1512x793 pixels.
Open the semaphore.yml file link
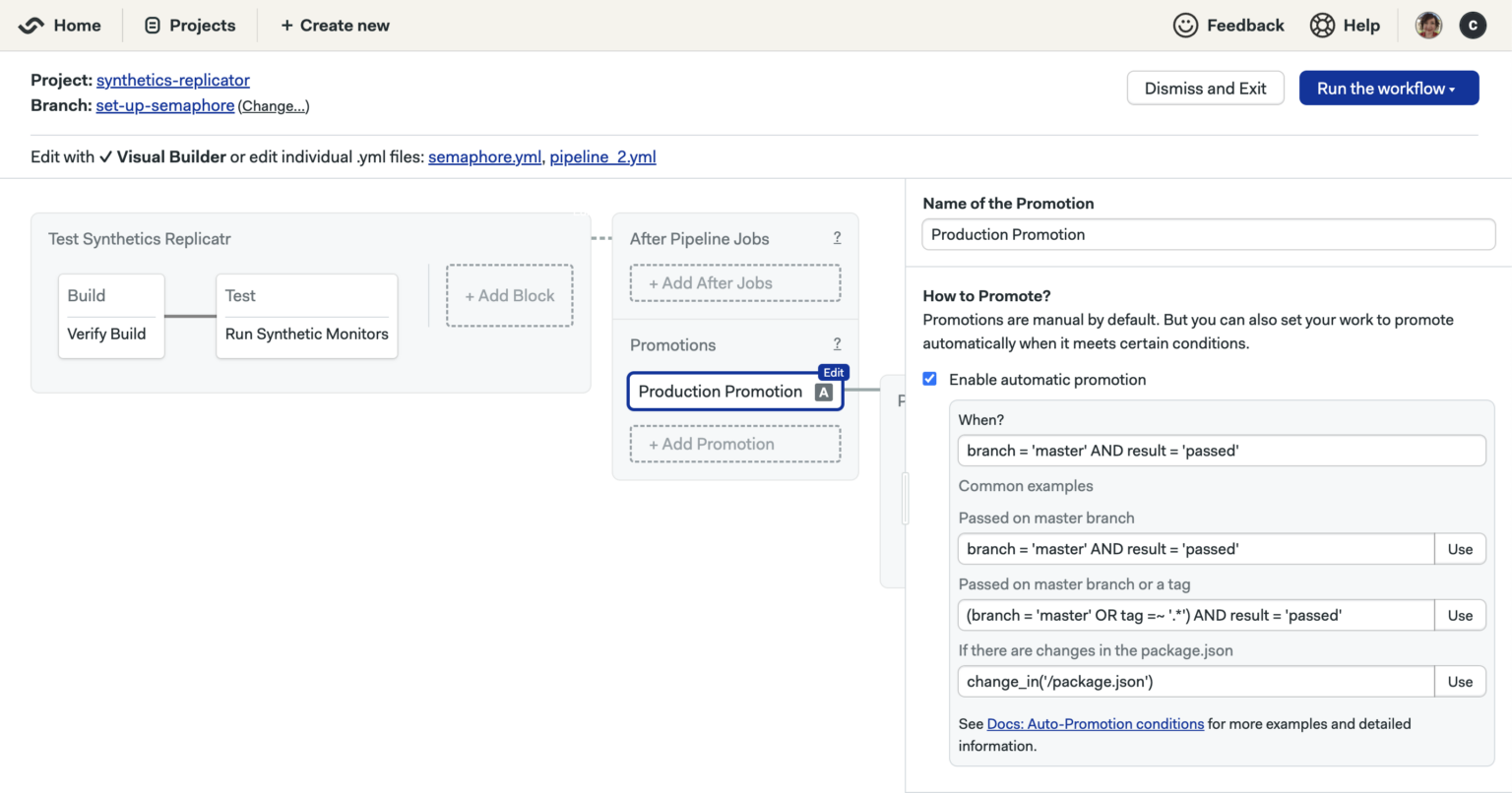484,156
